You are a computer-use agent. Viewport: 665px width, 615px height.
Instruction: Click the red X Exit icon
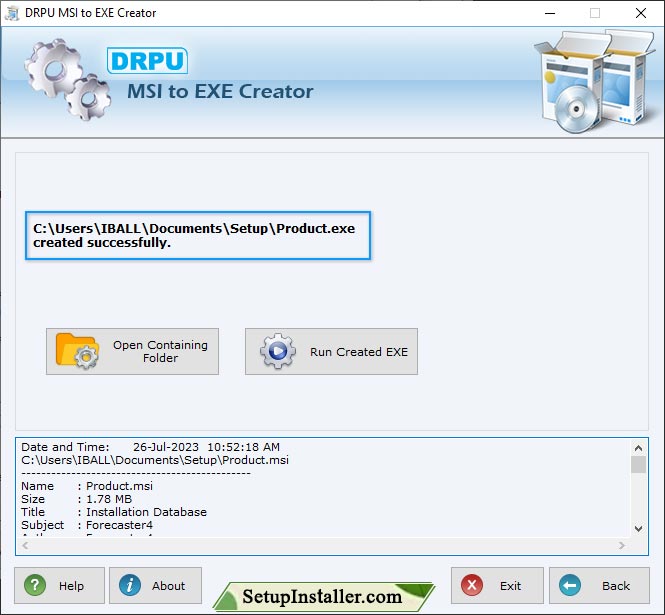[472, 585]
